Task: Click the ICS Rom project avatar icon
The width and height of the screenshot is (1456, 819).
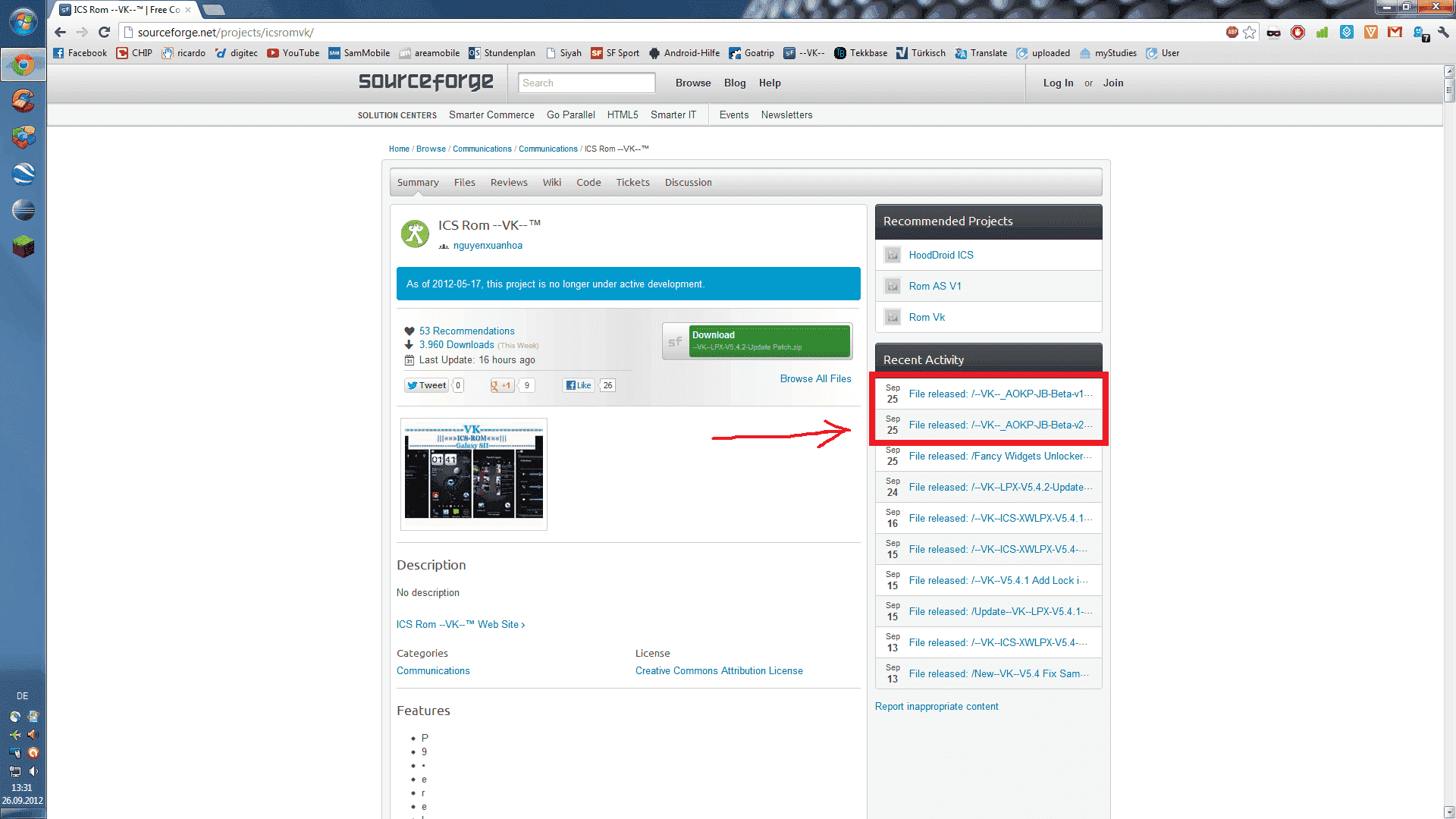Action: 415,234
